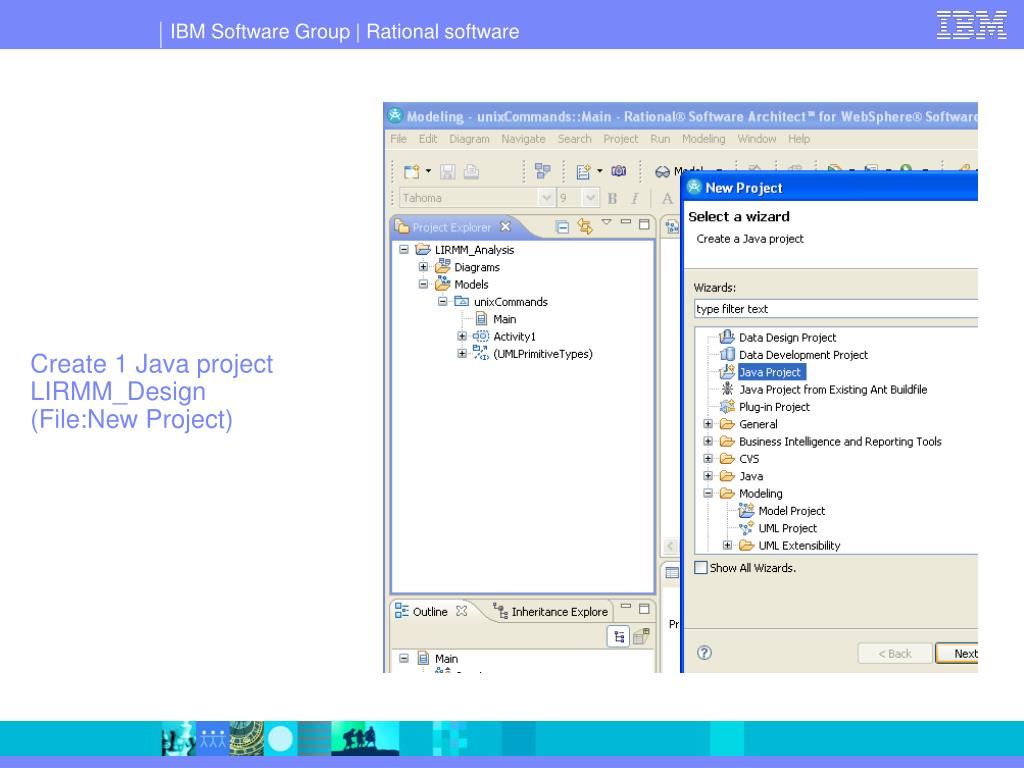Viewport: 1024px width, 768px height.
Task: Collapse the Models folder node
Action: tap(423, 284)
